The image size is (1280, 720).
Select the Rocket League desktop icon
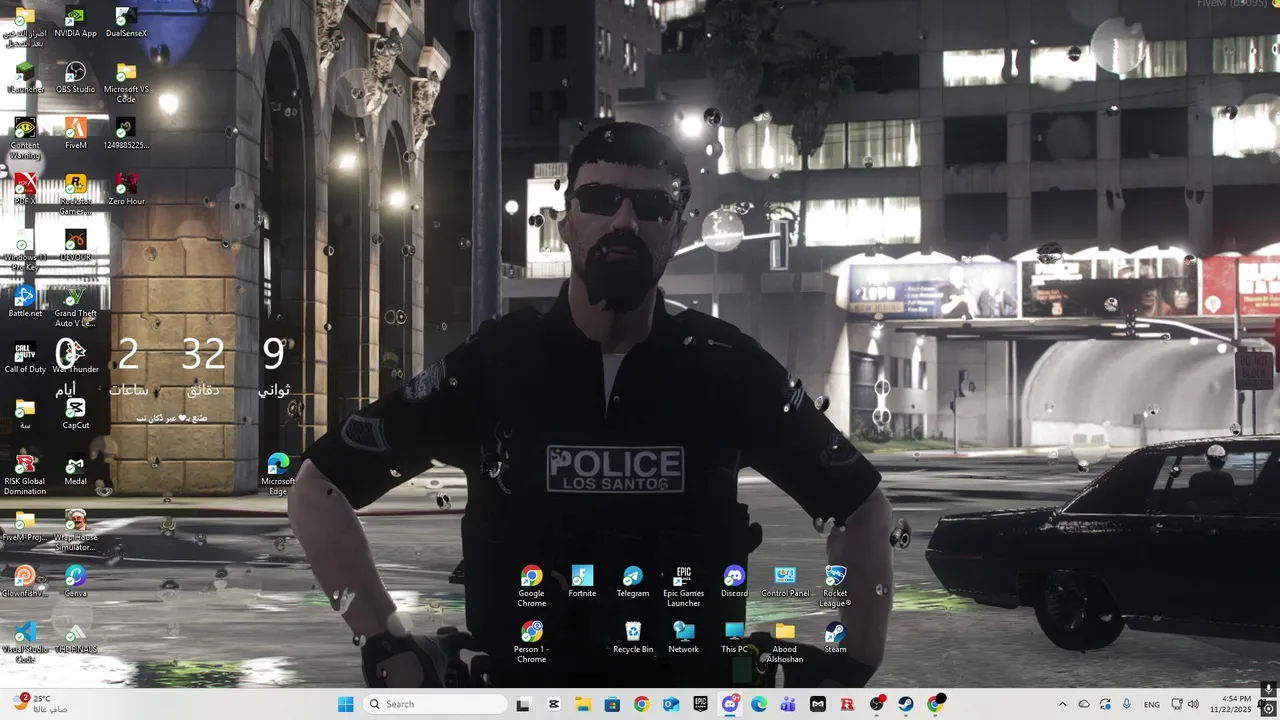tap(835, 588)
